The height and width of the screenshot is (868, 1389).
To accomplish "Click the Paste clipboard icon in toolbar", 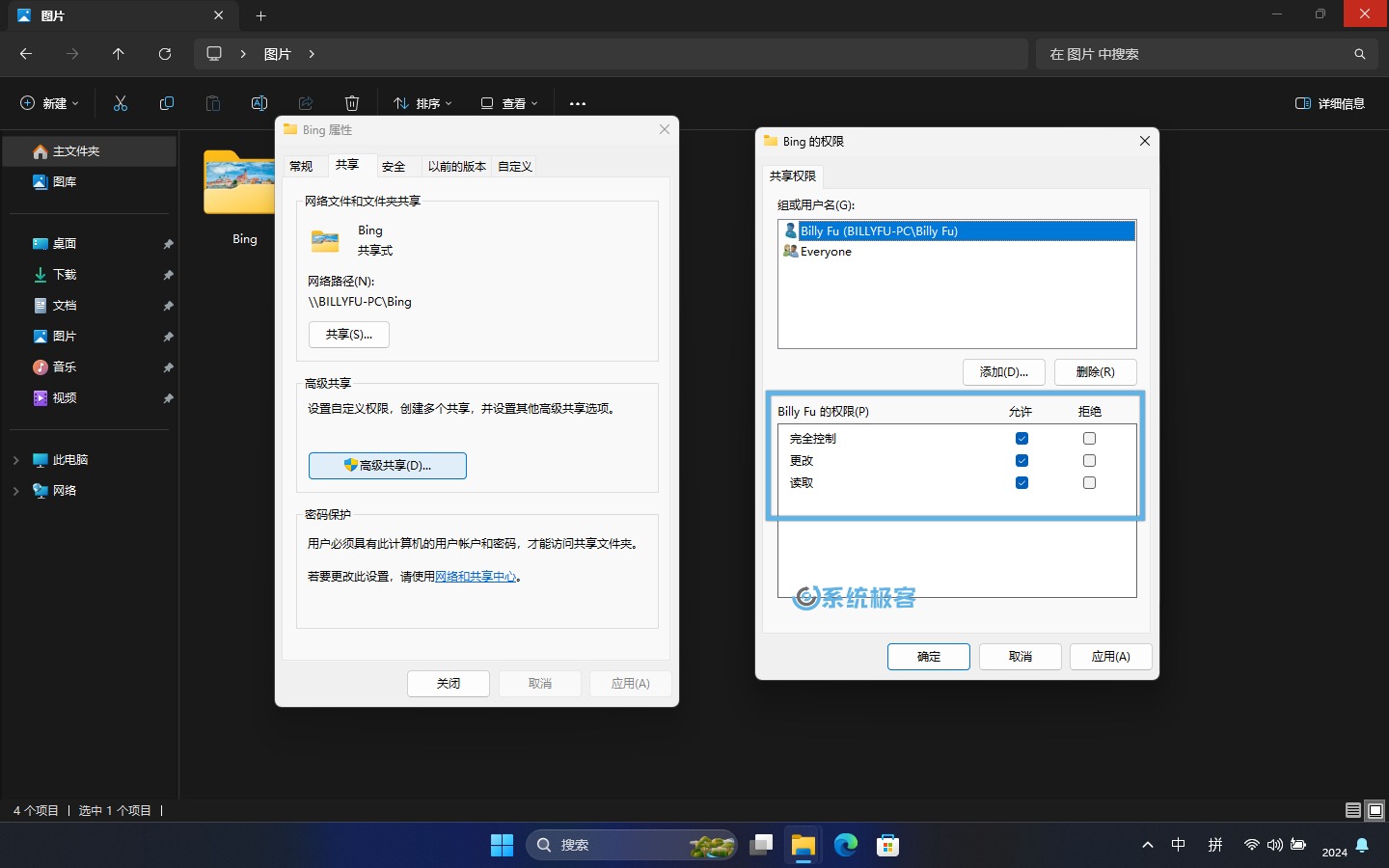I will (213, 103).
